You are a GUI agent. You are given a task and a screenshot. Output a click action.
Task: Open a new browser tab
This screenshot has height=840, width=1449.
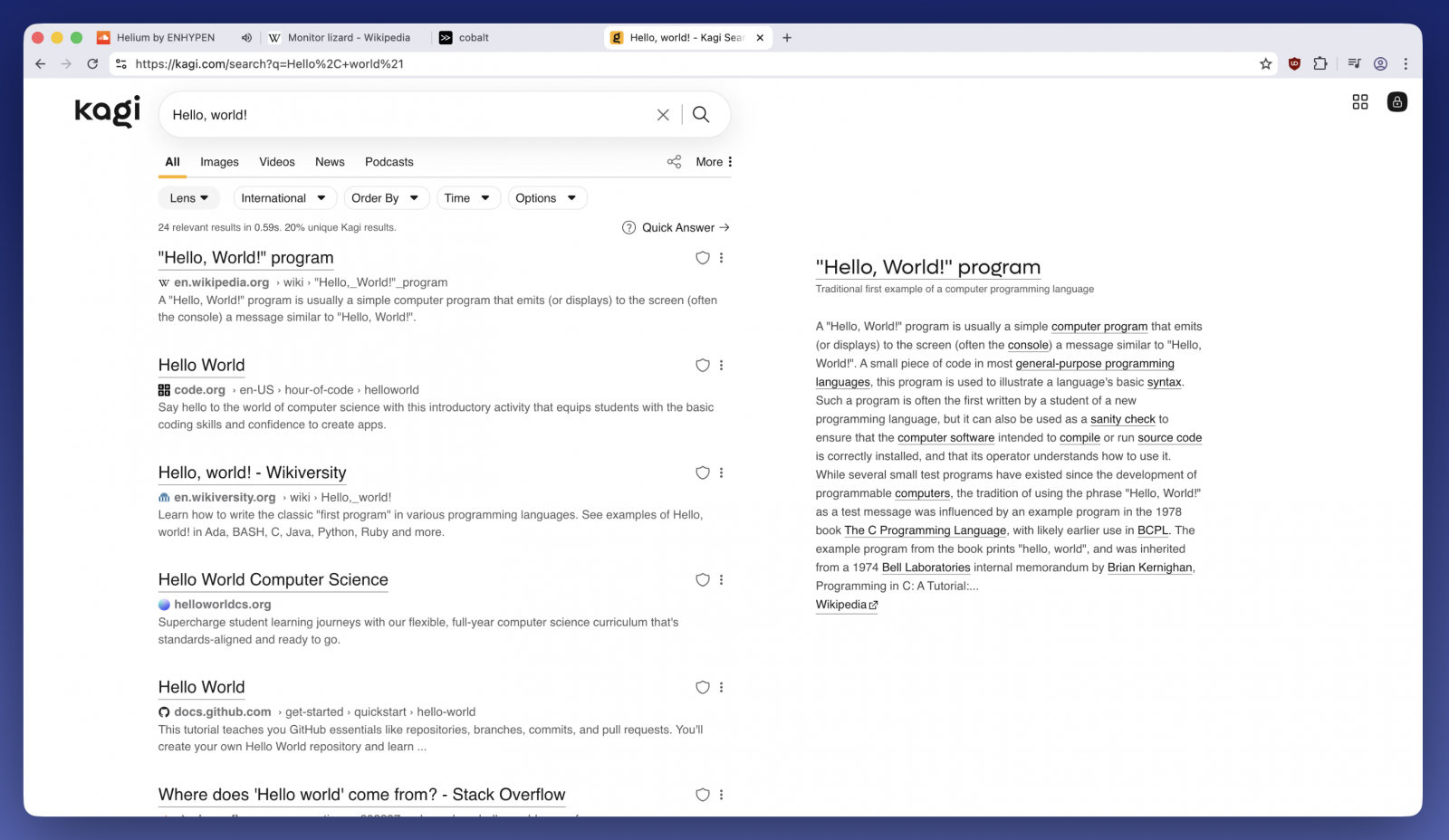click(x=787, y=38)
